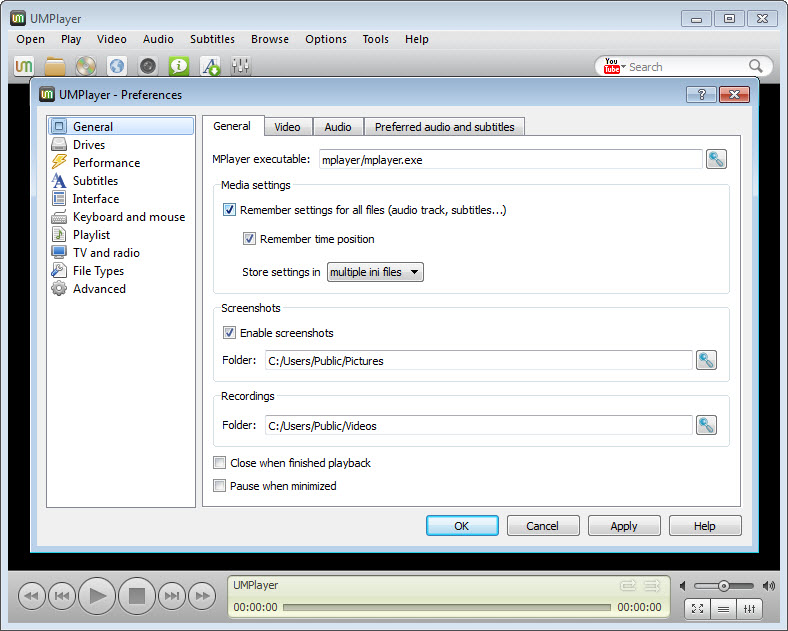Click the MPlayer executable path field
The height and width of the screenshot is (631, 788).
(511, 159)
